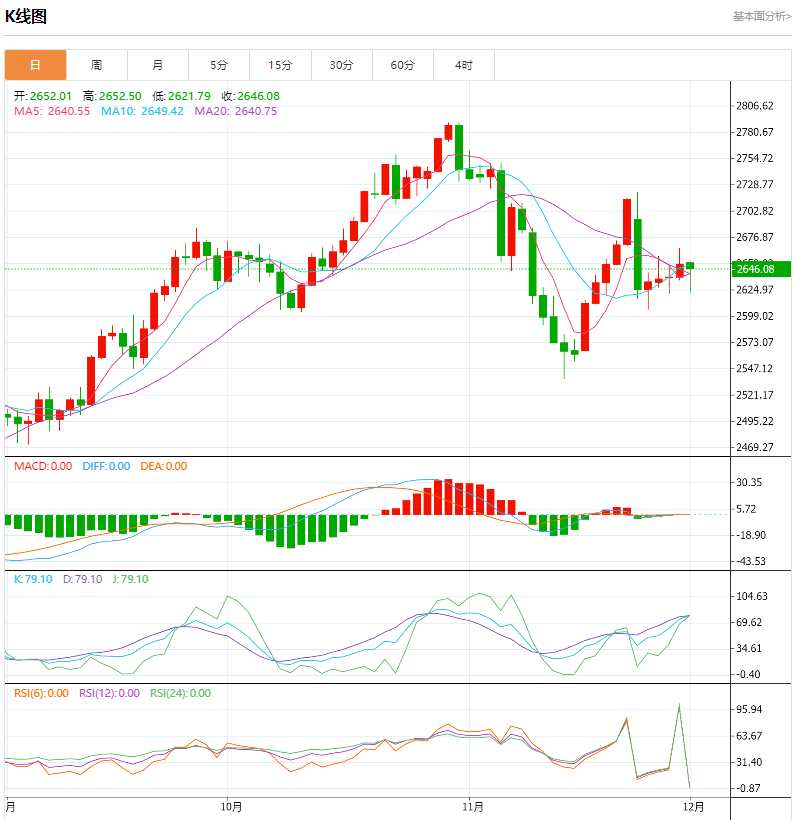
Task: Click the MA5: 2640.55 legend
Action: [x=52, y=111]
